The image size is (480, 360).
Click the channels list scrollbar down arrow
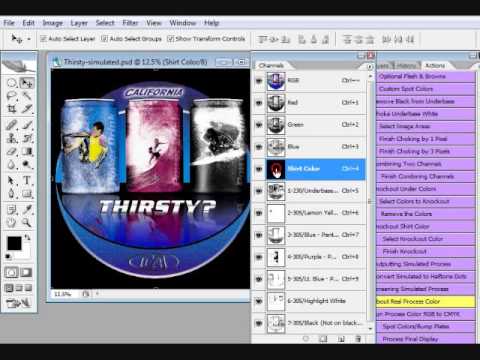coord(370,328)
